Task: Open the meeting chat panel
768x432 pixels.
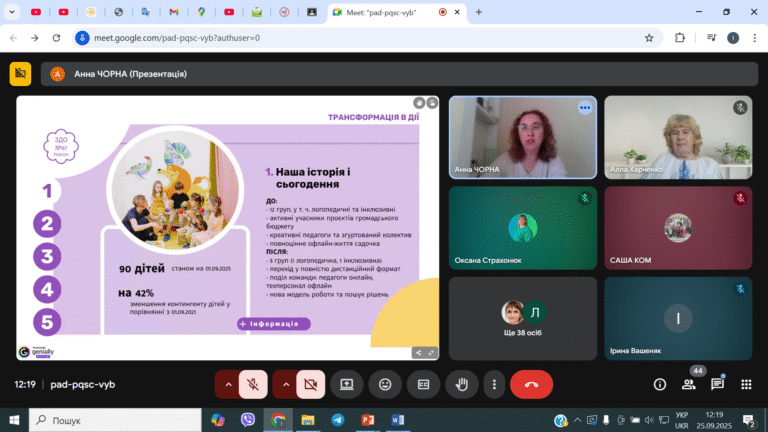Action: click(x=718, y=384)
